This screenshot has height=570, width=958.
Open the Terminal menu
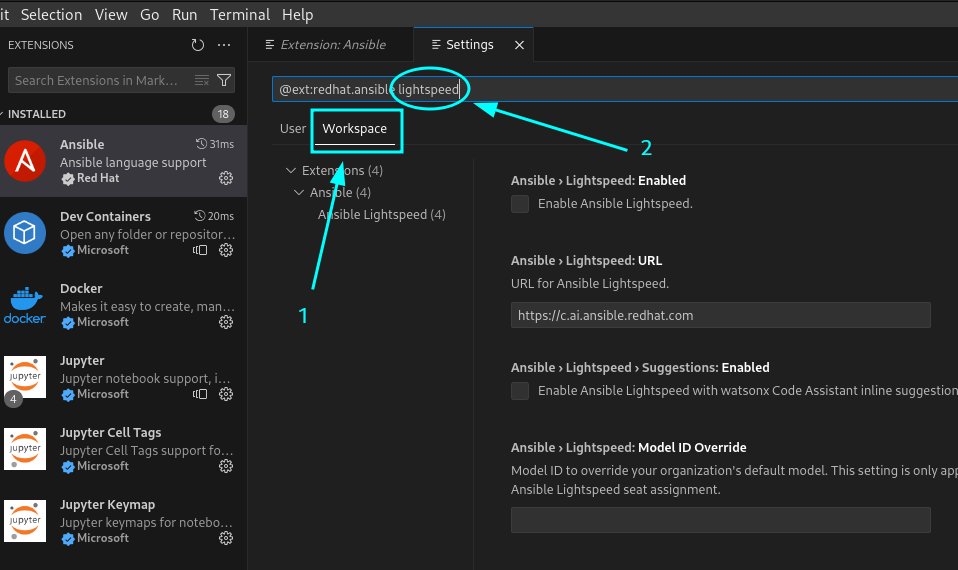pos(240,15)
